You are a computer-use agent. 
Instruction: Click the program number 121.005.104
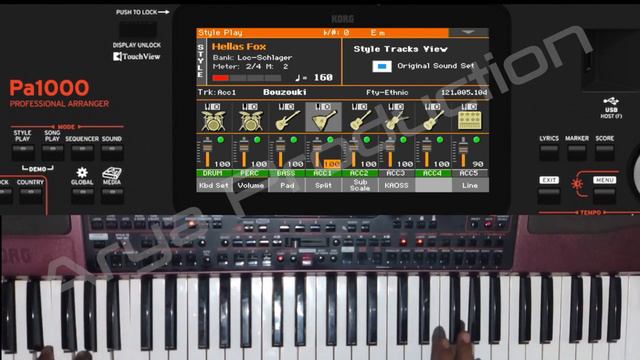[464, 93]
